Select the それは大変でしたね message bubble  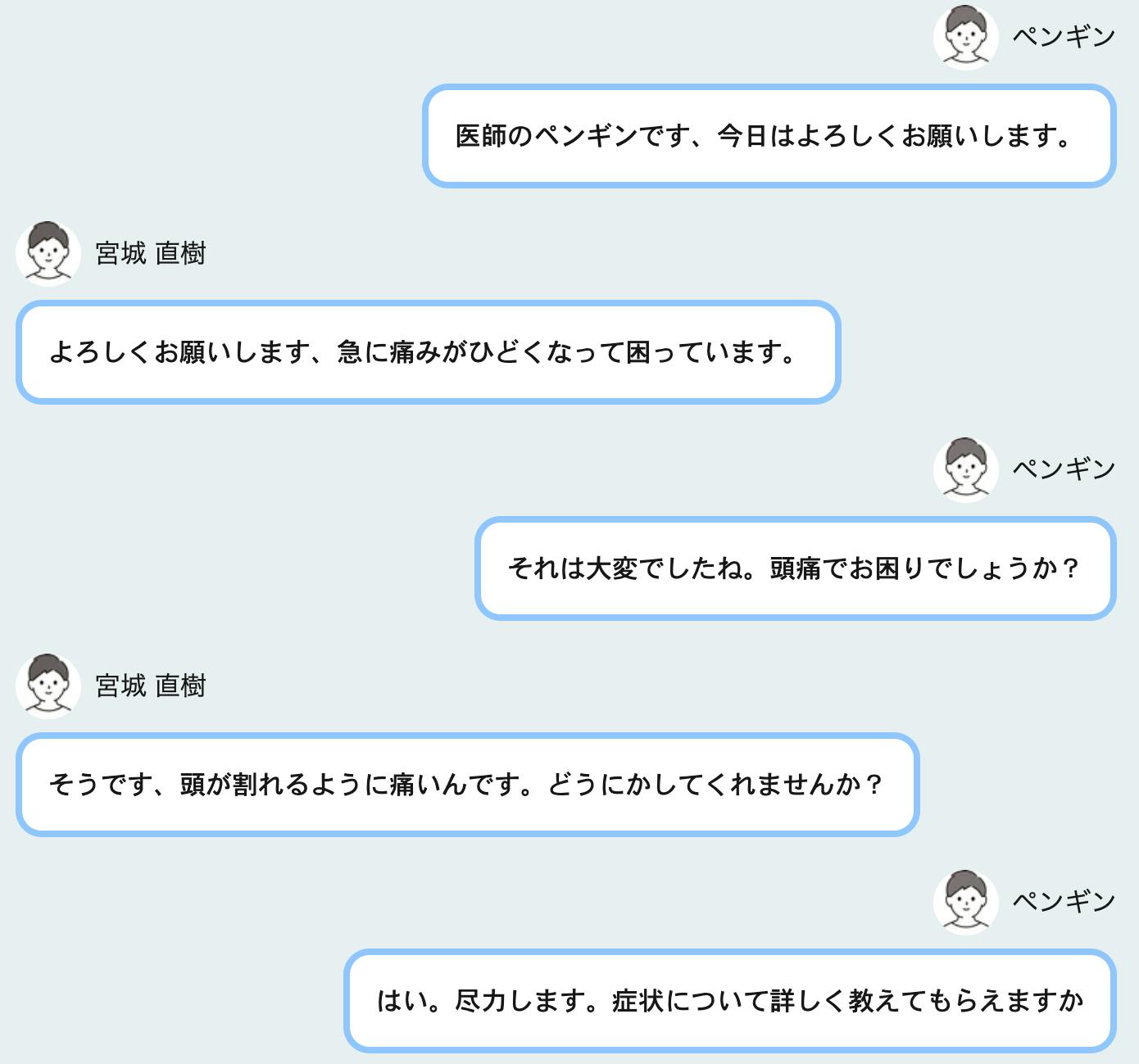click(x=796, y=568)
